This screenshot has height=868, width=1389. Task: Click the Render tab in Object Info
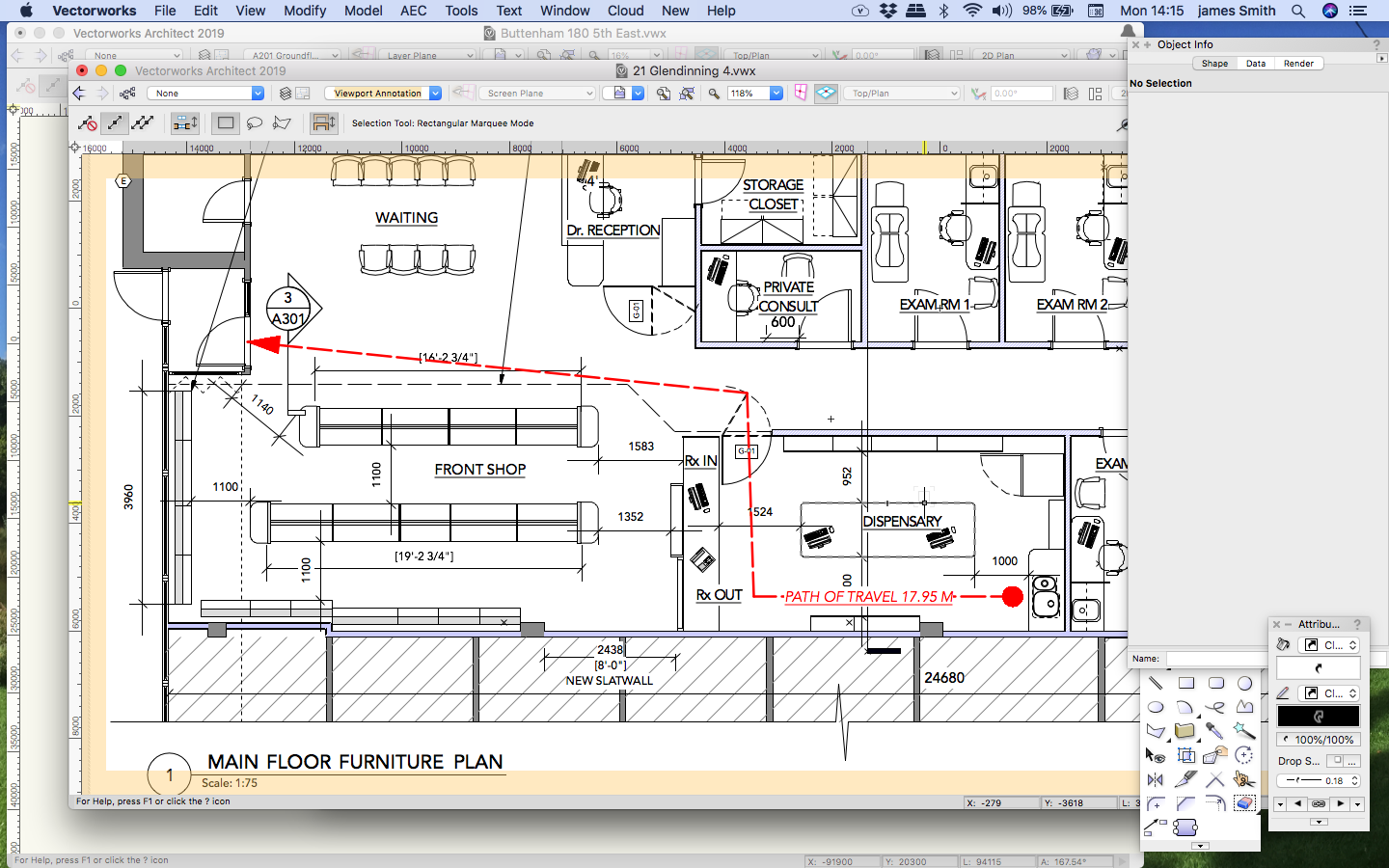click(1298, 64)
